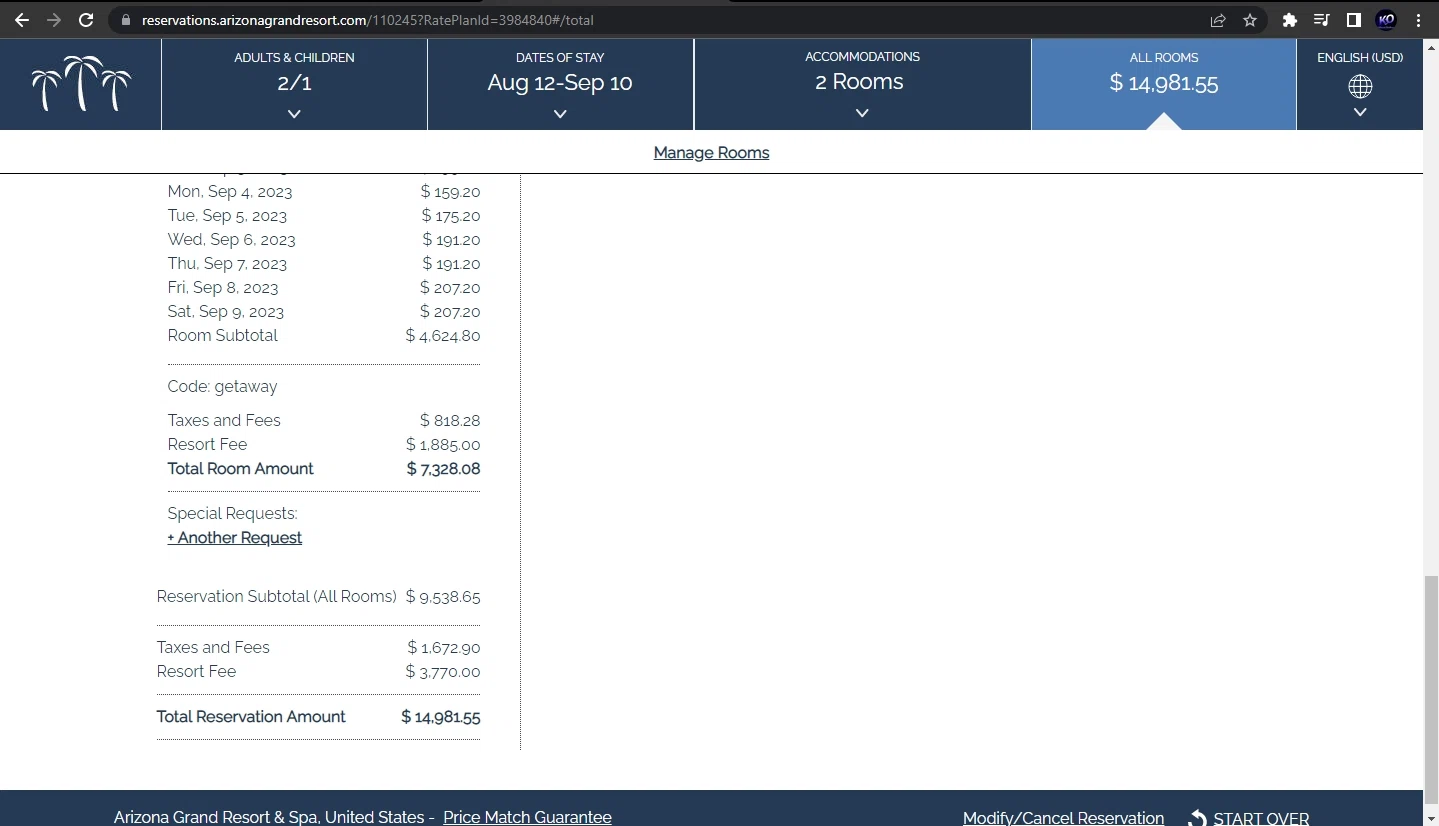This screenshot has height=826, width=1439.
Task: Click the Sat, Sep 9, 2023 row
Action: tap(324, 312)
